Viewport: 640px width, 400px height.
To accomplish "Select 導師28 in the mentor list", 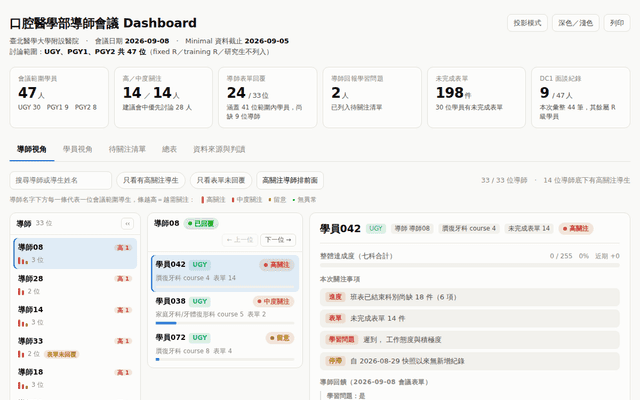I will (75, 284).
